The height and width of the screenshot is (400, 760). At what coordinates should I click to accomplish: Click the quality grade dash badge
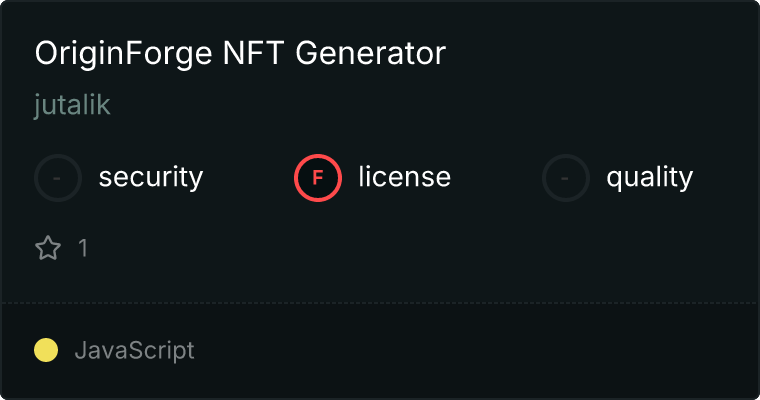click(566, 178)
